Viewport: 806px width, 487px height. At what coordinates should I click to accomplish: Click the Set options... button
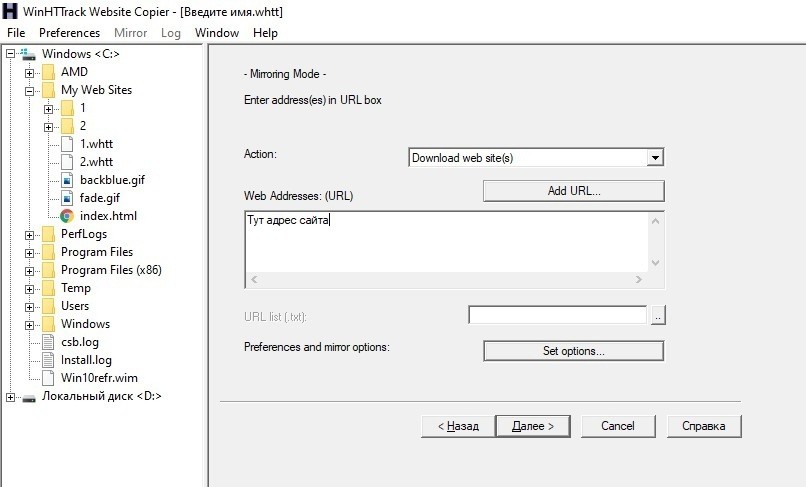click(x=574, y=351)
